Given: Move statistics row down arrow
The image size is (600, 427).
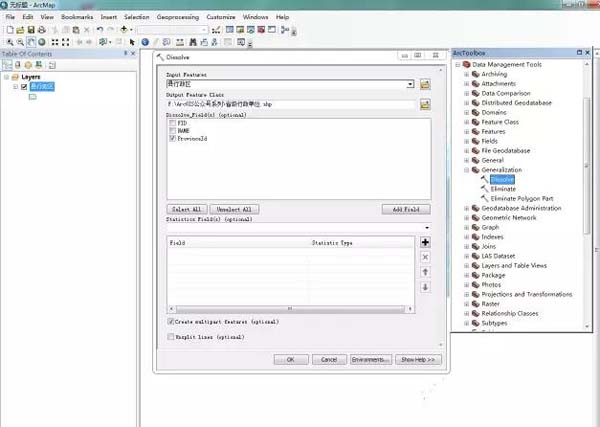Looking at the screenshot, I should coord(425,287).
